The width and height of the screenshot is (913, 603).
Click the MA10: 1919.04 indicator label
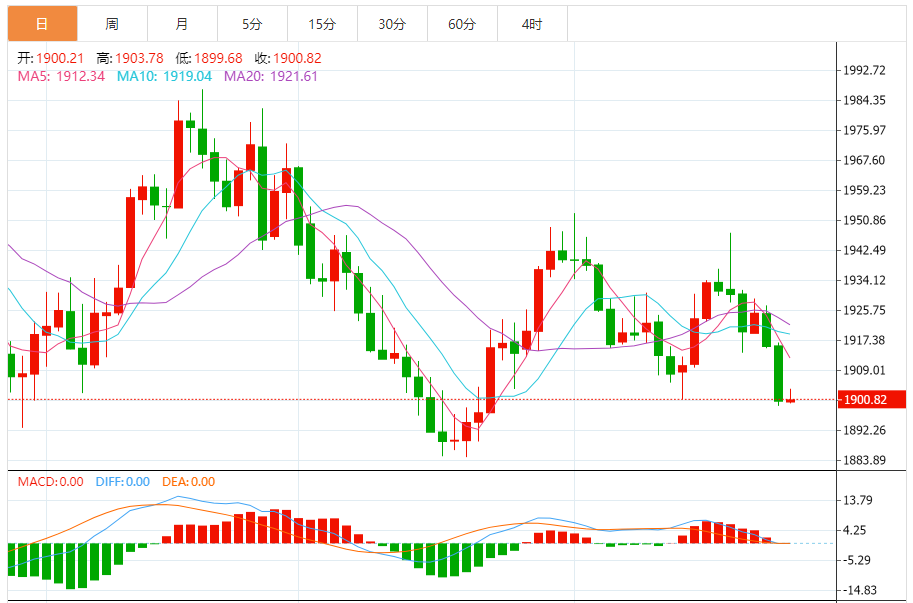point(164,76)
